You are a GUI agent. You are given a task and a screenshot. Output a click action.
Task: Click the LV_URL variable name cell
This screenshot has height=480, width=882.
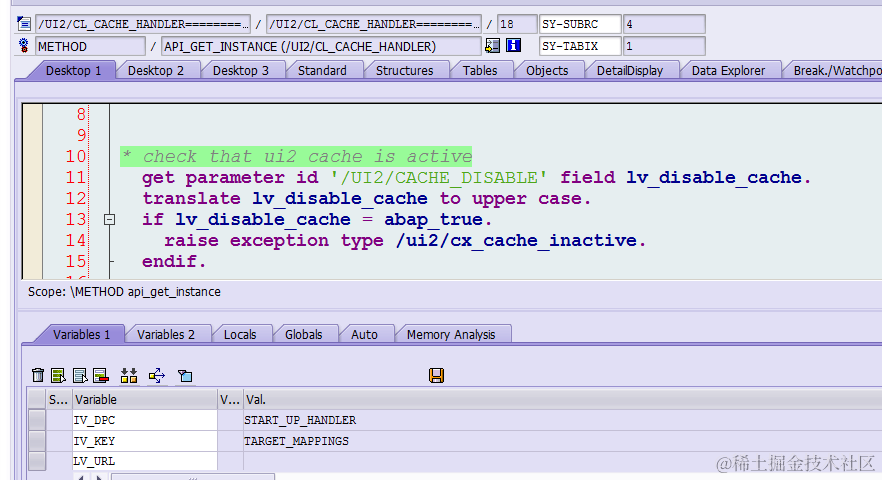pos(145,461)
